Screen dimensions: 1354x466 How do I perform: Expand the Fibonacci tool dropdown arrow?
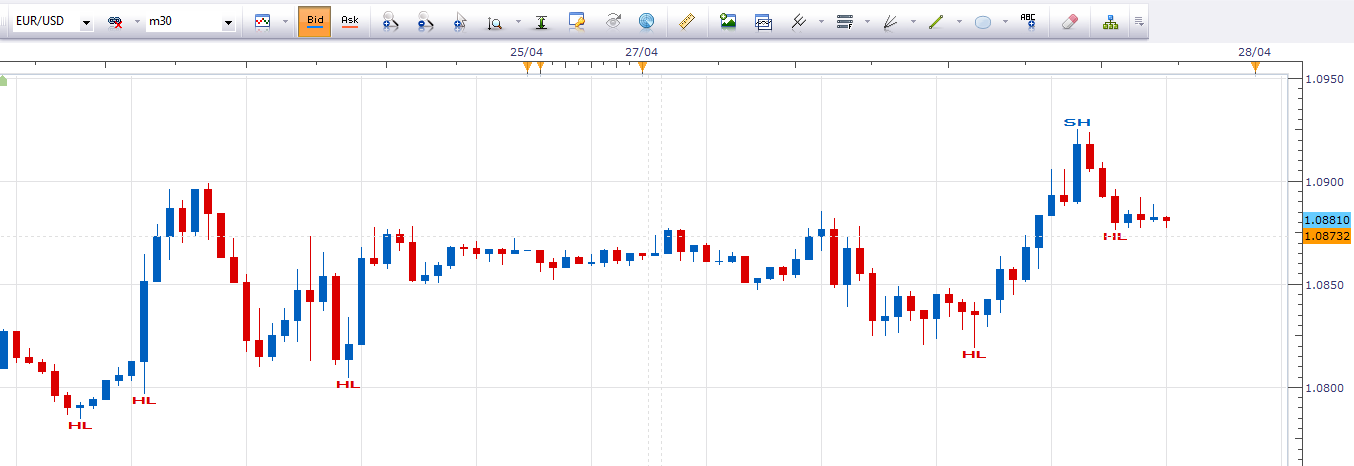click(867, 21)
